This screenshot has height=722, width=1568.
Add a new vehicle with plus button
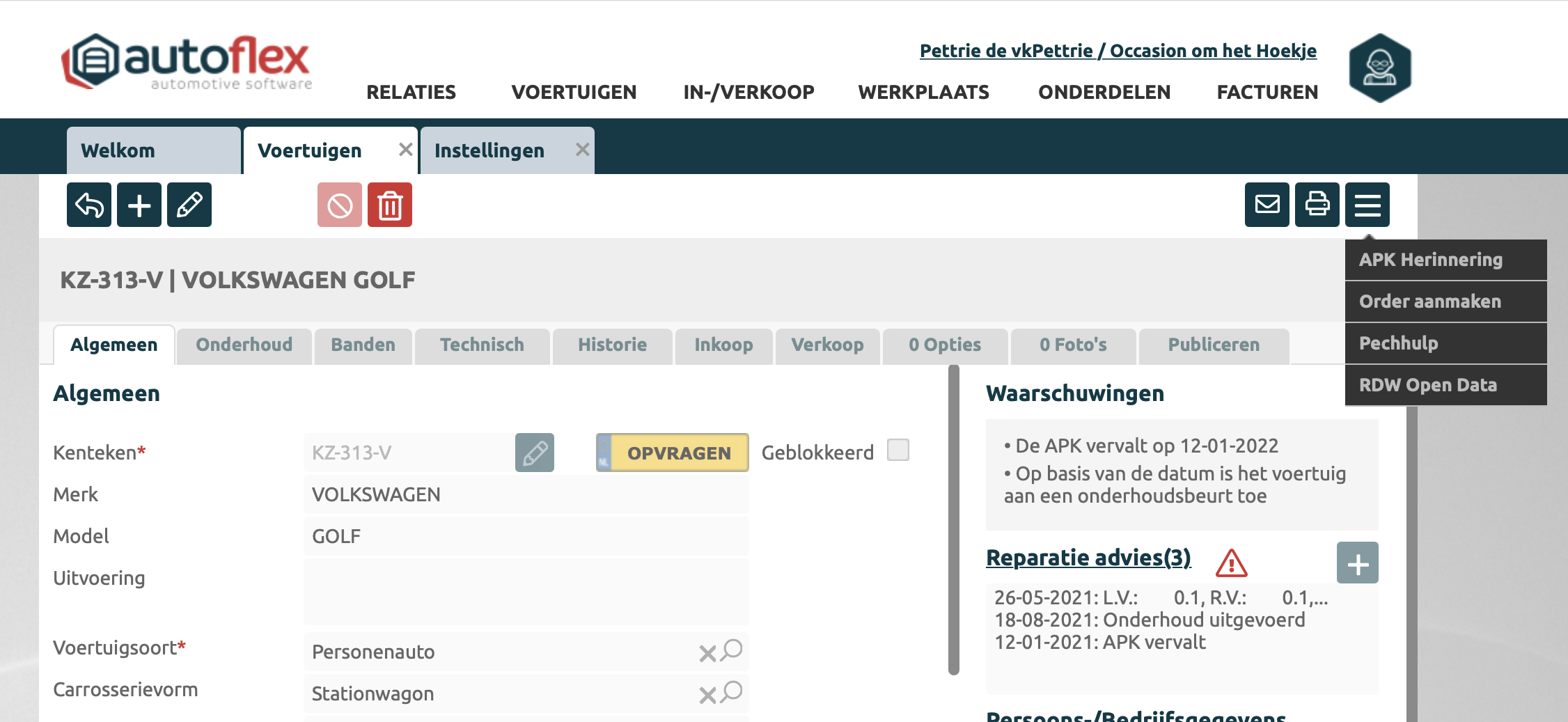point(139,205)
